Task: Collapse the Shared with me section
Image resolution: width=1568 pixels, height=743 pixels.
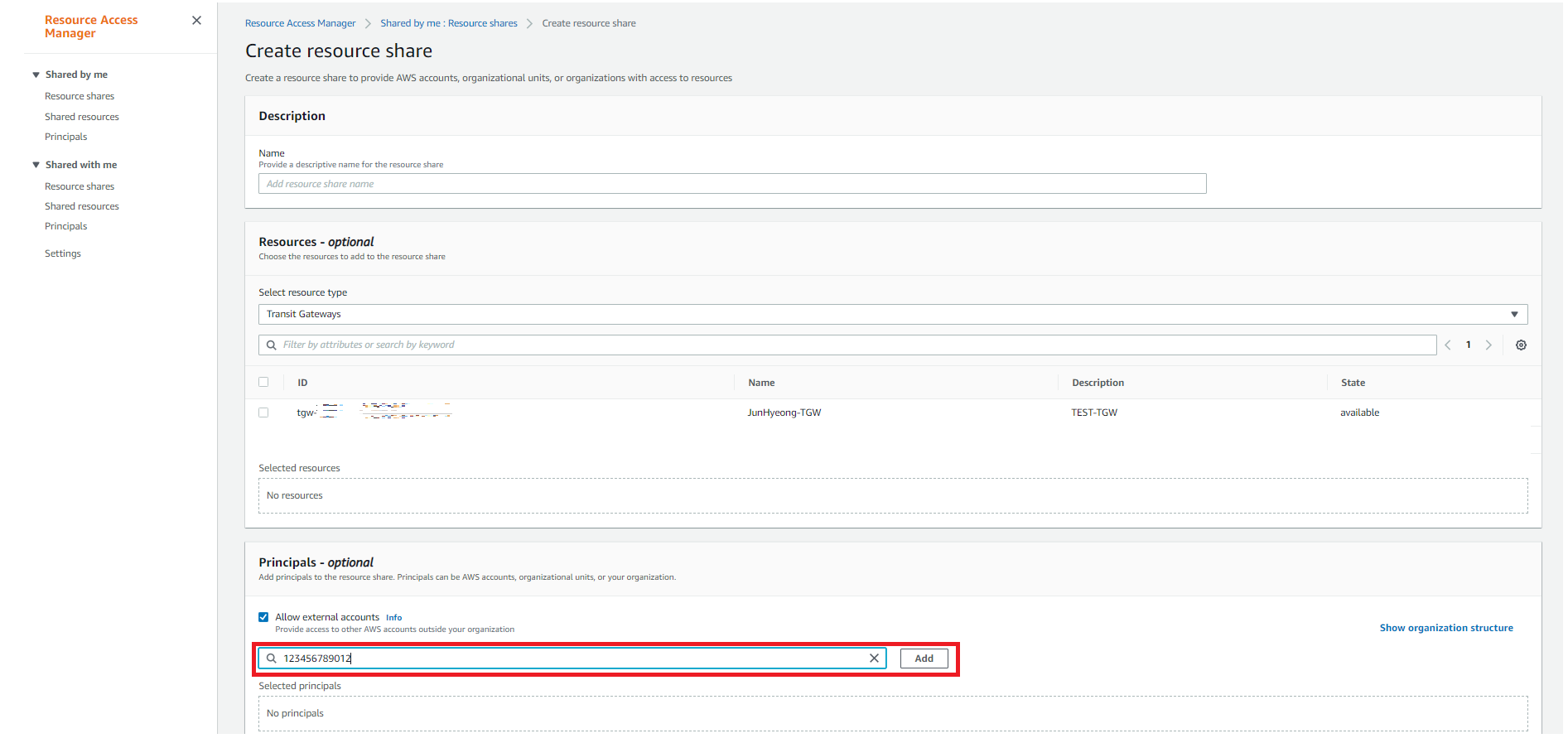Action: pyautogui.click(x=36, y=165)
